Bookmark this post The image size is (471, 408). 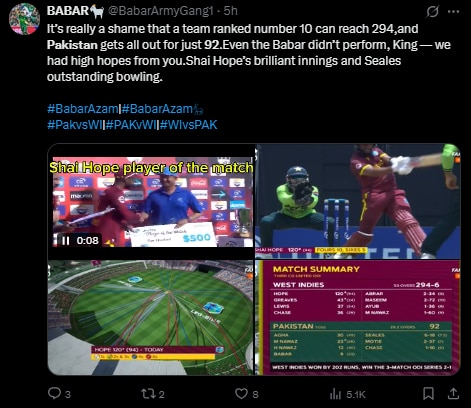coord(428,394)
